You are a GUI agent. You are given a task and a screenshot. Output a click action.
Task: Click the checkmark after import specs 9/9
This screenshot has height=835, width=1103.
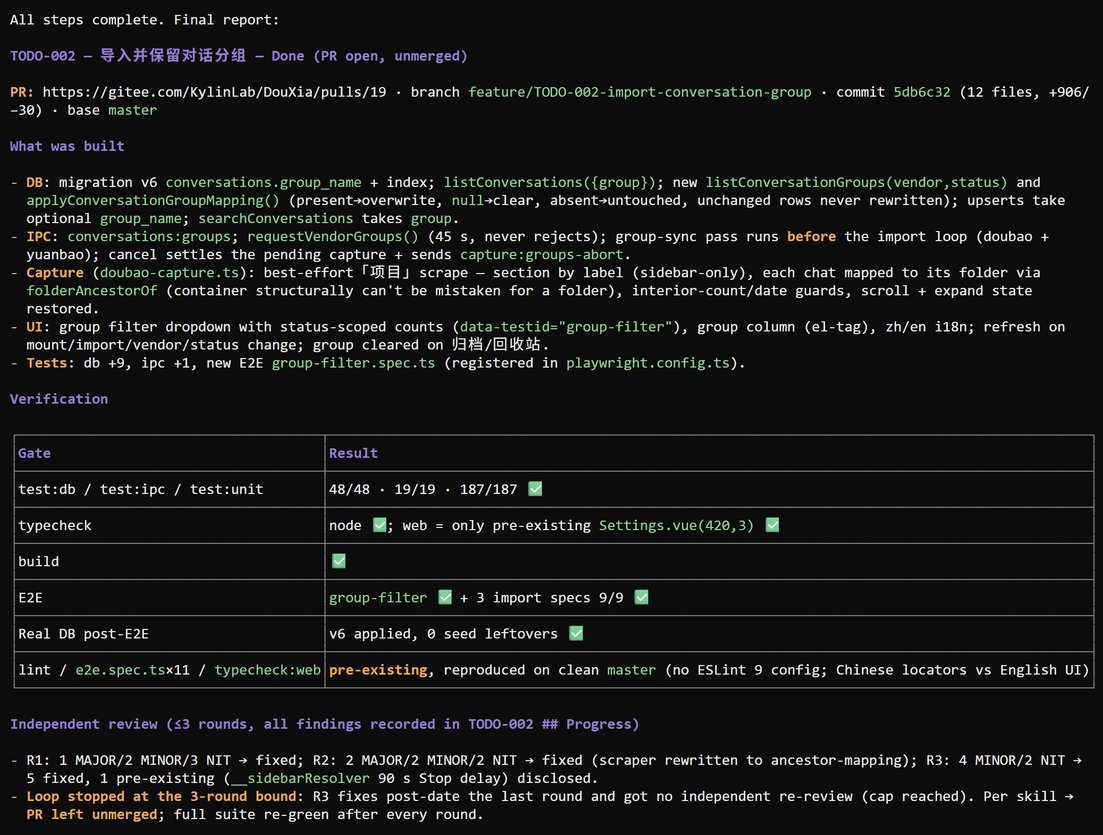click(641, 597)
